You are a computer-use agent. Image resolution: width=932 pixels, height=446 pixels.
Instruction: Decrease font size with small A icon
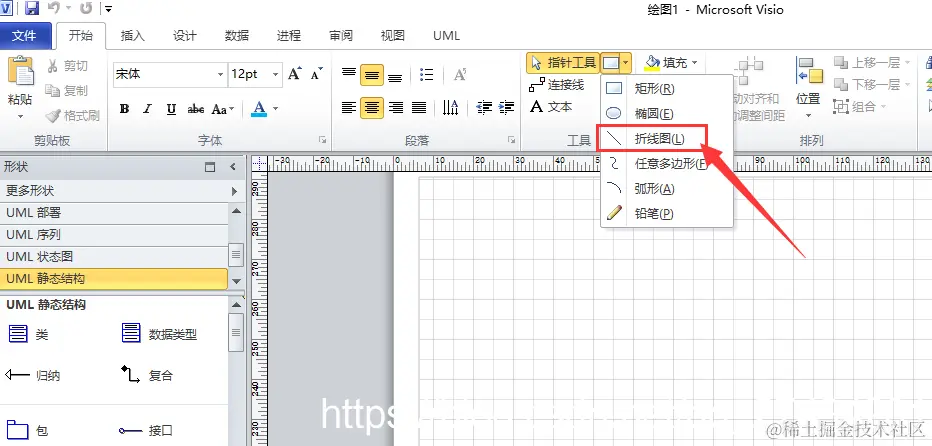coord(317,74)
